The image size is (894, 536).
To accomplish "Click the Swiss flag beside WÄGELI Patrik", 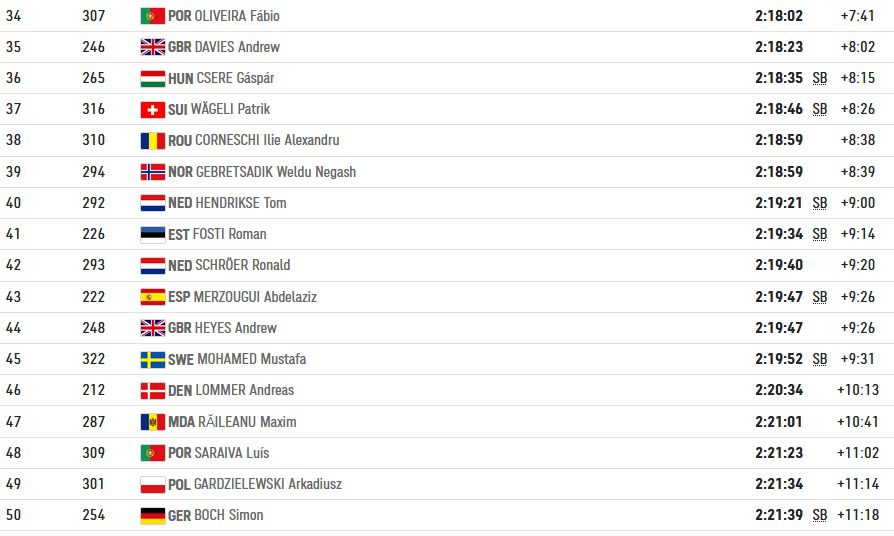I will (x=153, y=109).
